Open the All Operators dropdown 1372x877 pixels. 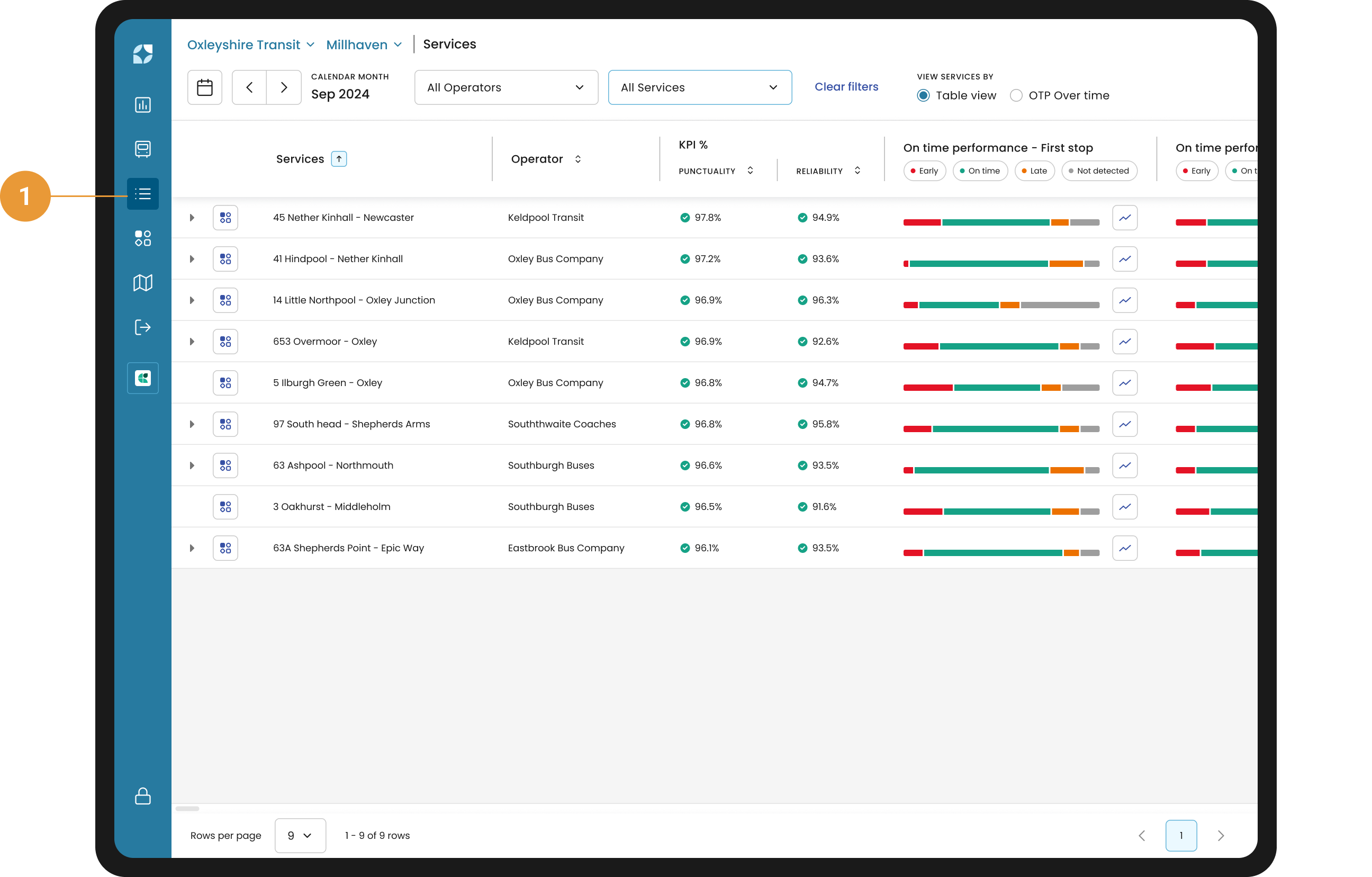tap(506, 87)
